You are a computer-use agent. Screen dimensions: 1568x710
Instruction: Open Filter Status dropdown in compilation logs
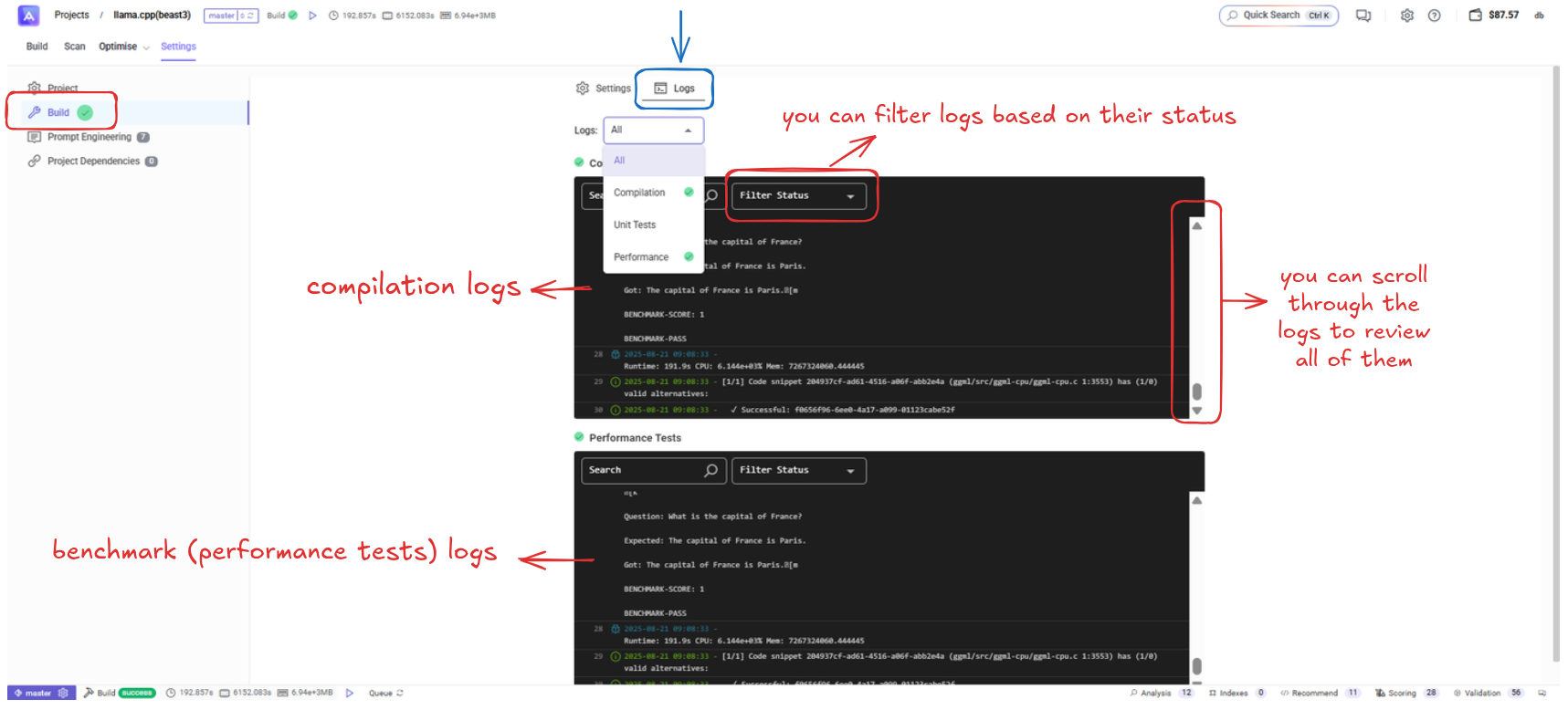[797, 195]
